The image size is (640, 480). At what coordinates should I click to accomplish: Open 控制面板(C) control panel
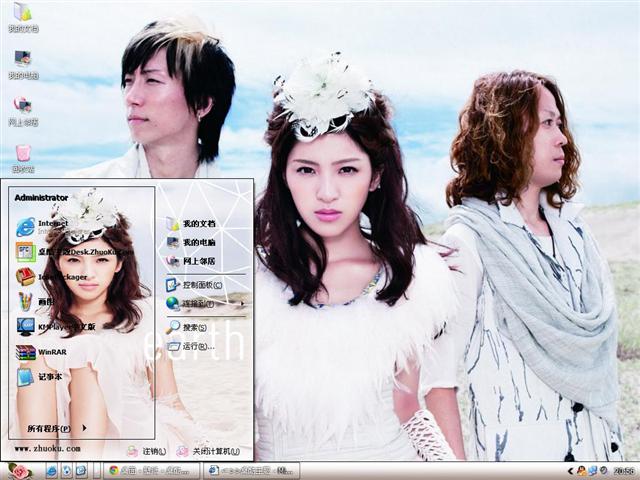[x=194, y=284]
